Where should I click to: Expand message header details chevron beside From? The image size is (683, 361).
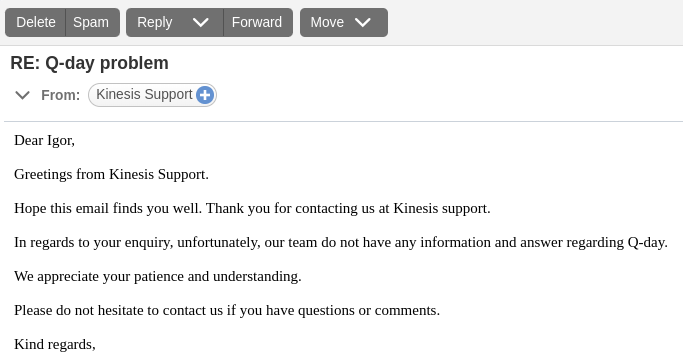[x=22, y=95]
